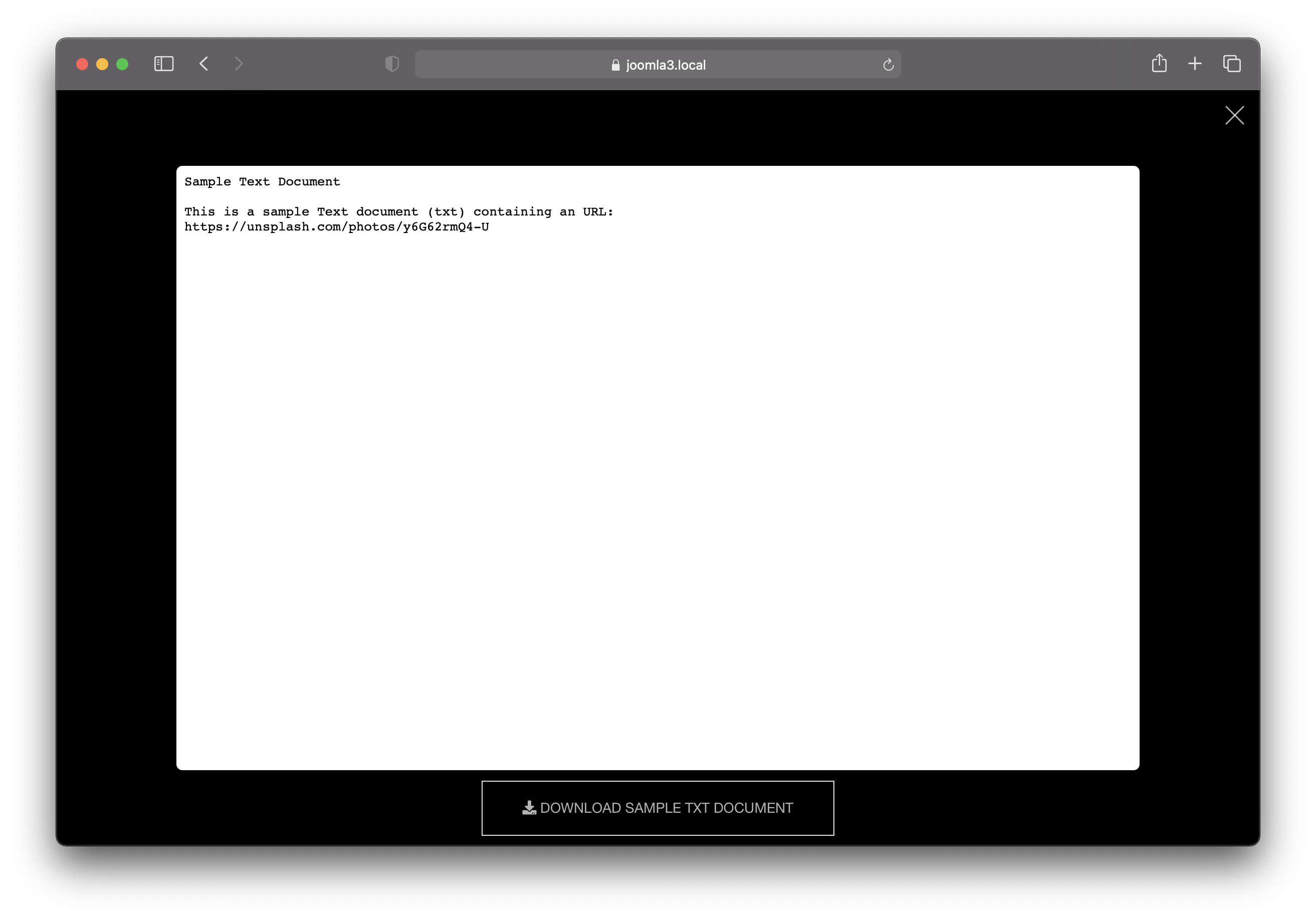Screen dimensions: 1316x920
Task: Click the joomla3.local address bar
Action: (x=657, y=64)
